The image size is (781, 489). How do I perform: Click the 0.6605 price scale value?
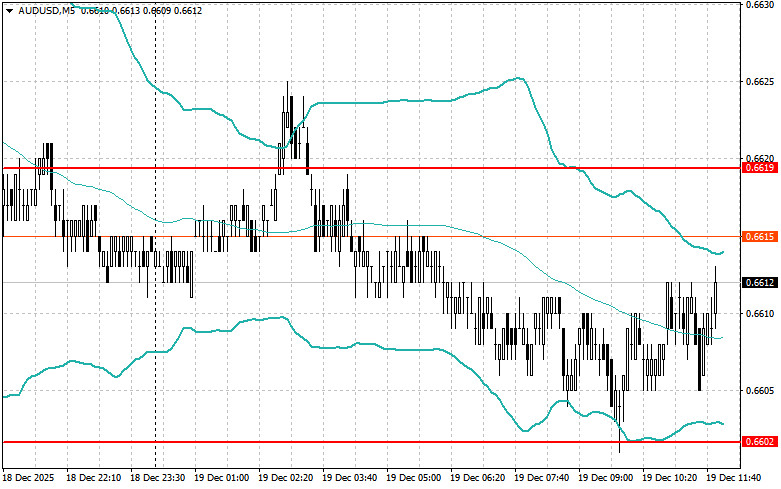pos(760,390)
